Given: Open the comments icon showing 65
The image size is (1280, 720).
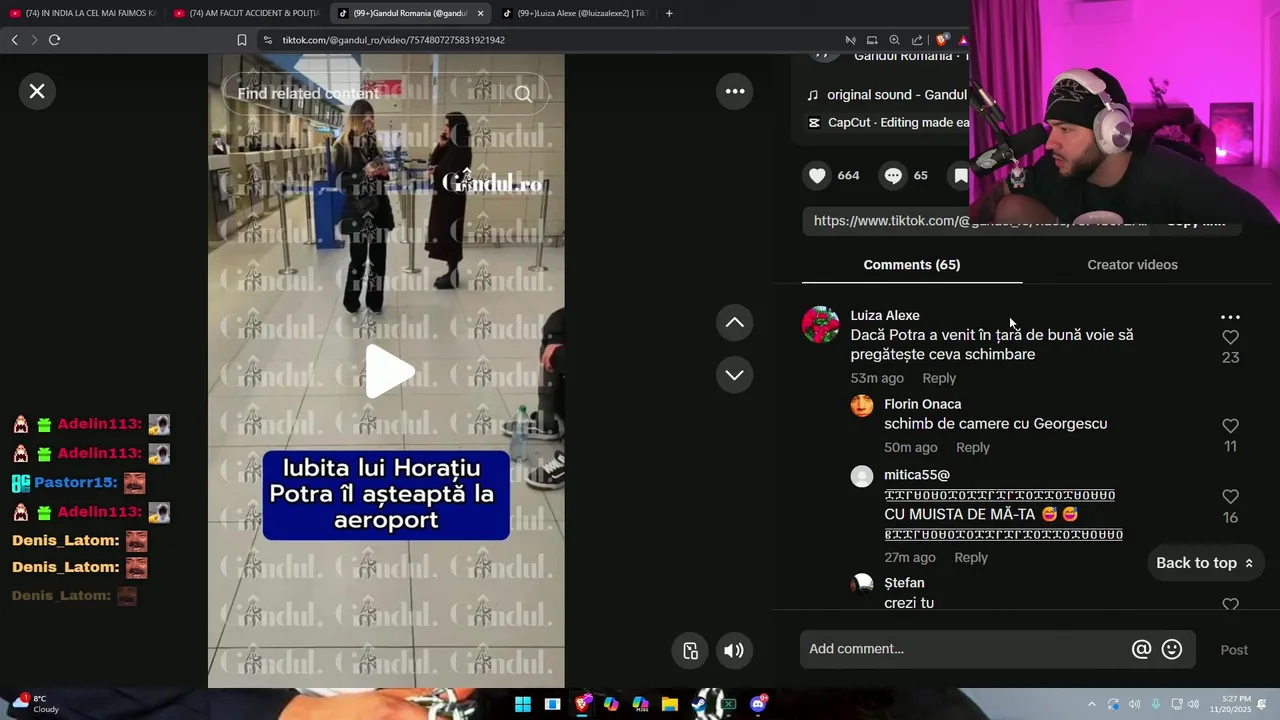Looking at the screenshot, I should [x=893, y=175].
